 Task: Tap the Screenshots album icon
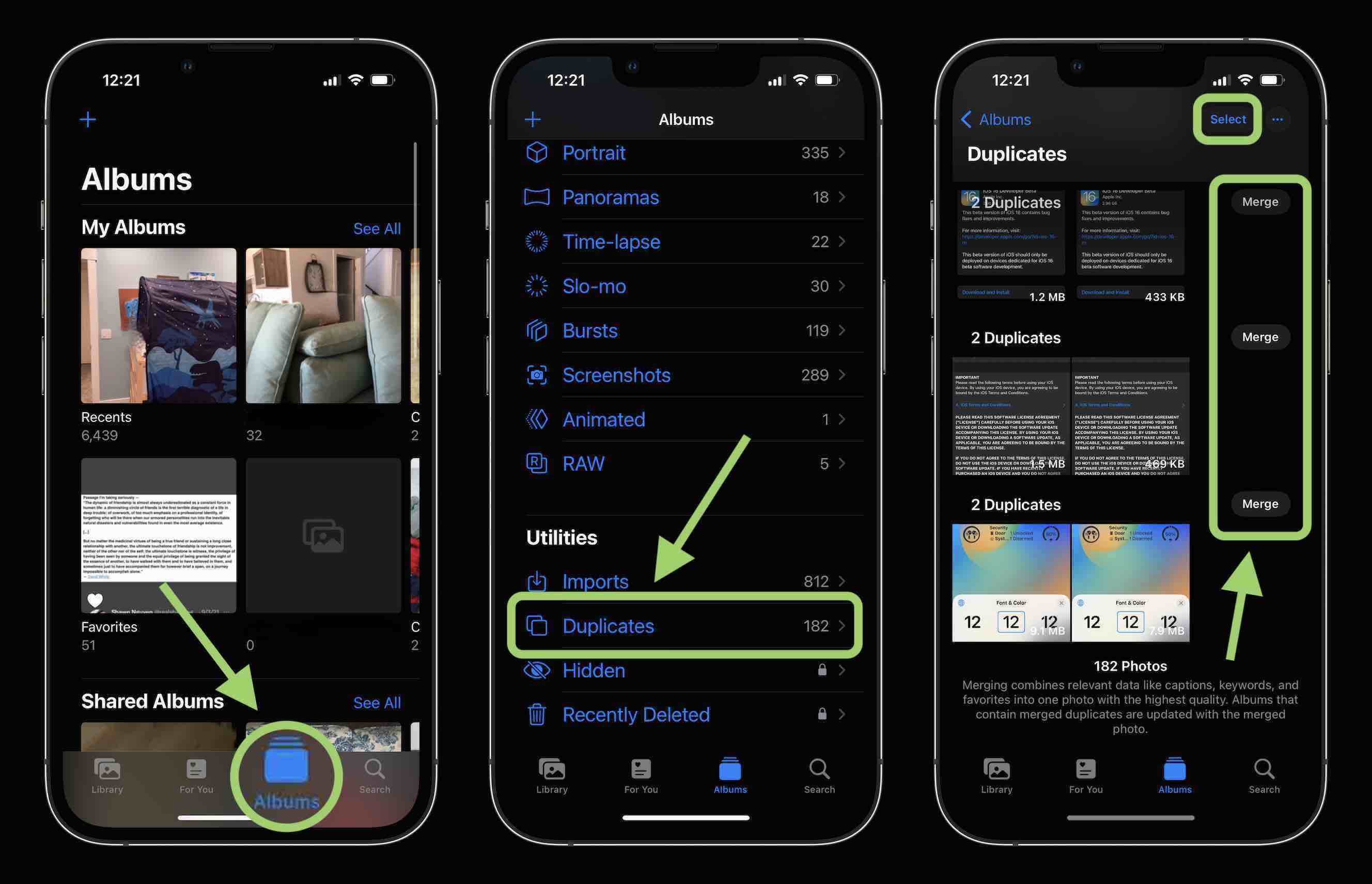click(537, 373)
